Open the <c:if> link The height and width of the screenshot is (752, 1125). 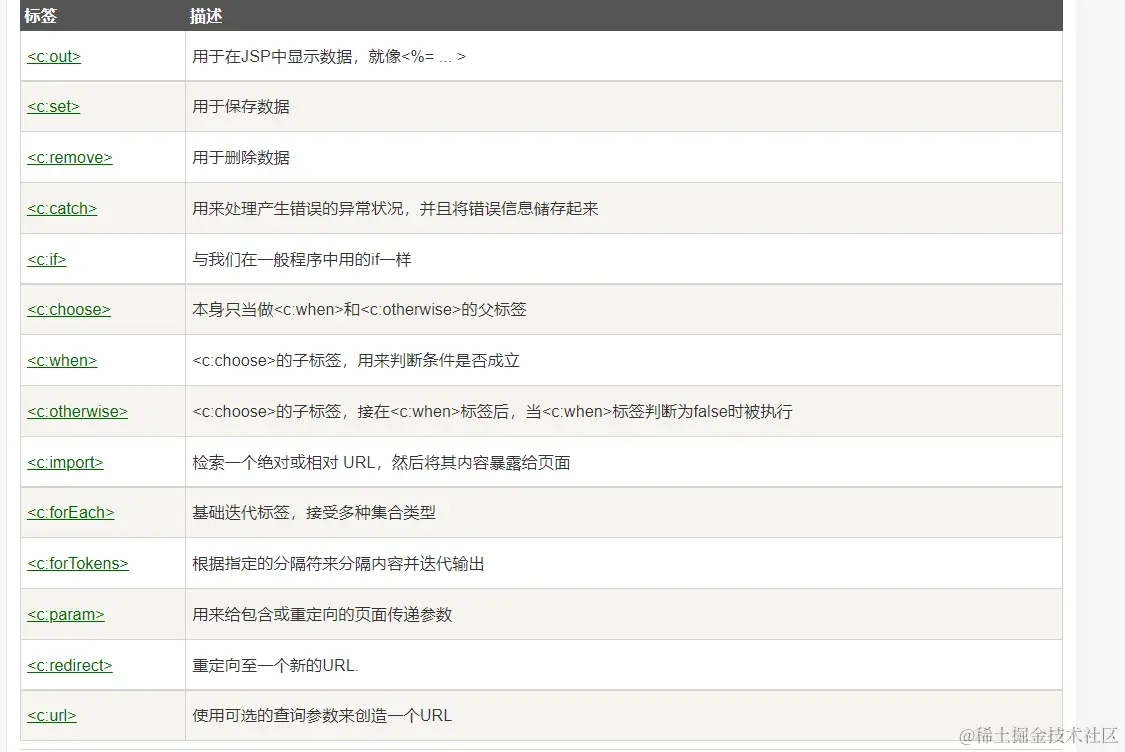(x=47, y=260)
